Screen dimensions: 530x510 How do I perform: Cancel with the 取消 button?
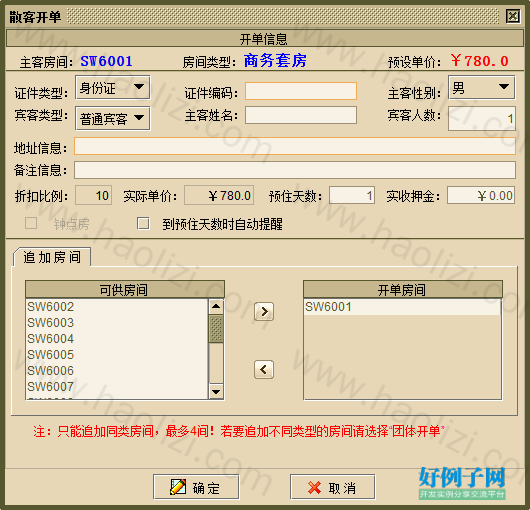tap(333, 487)
